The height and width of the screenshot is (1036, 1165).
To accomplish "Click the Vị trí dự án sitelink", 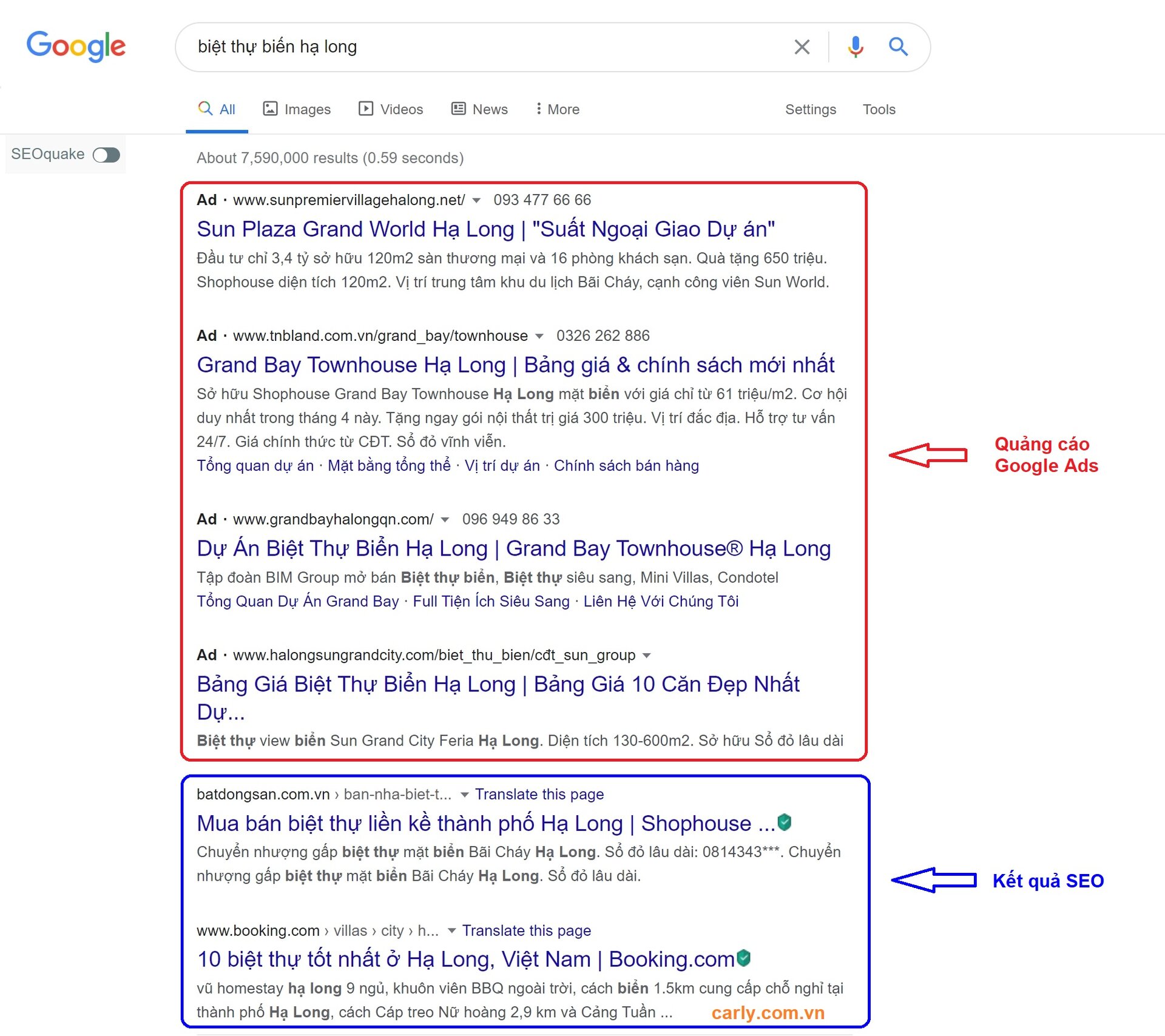I will pyautogui.click(x=502, y=466).
